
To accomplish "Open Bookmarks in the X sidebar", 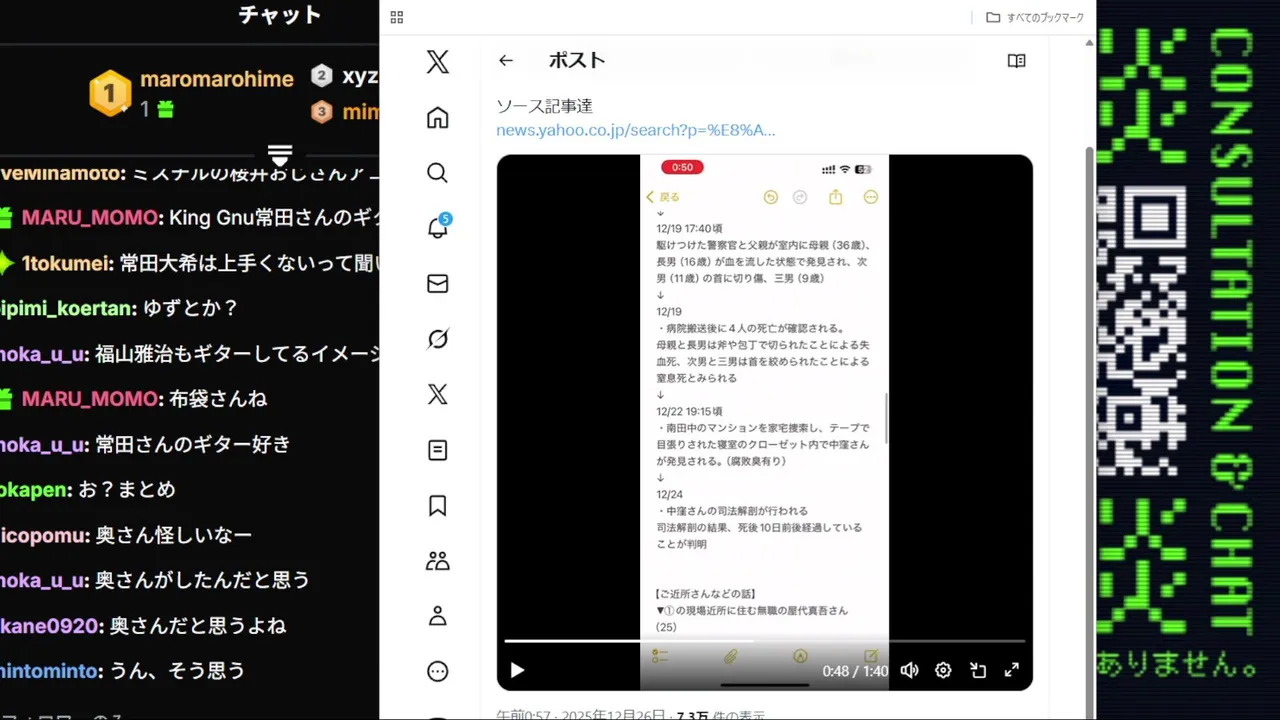I will tap(437, 505).
